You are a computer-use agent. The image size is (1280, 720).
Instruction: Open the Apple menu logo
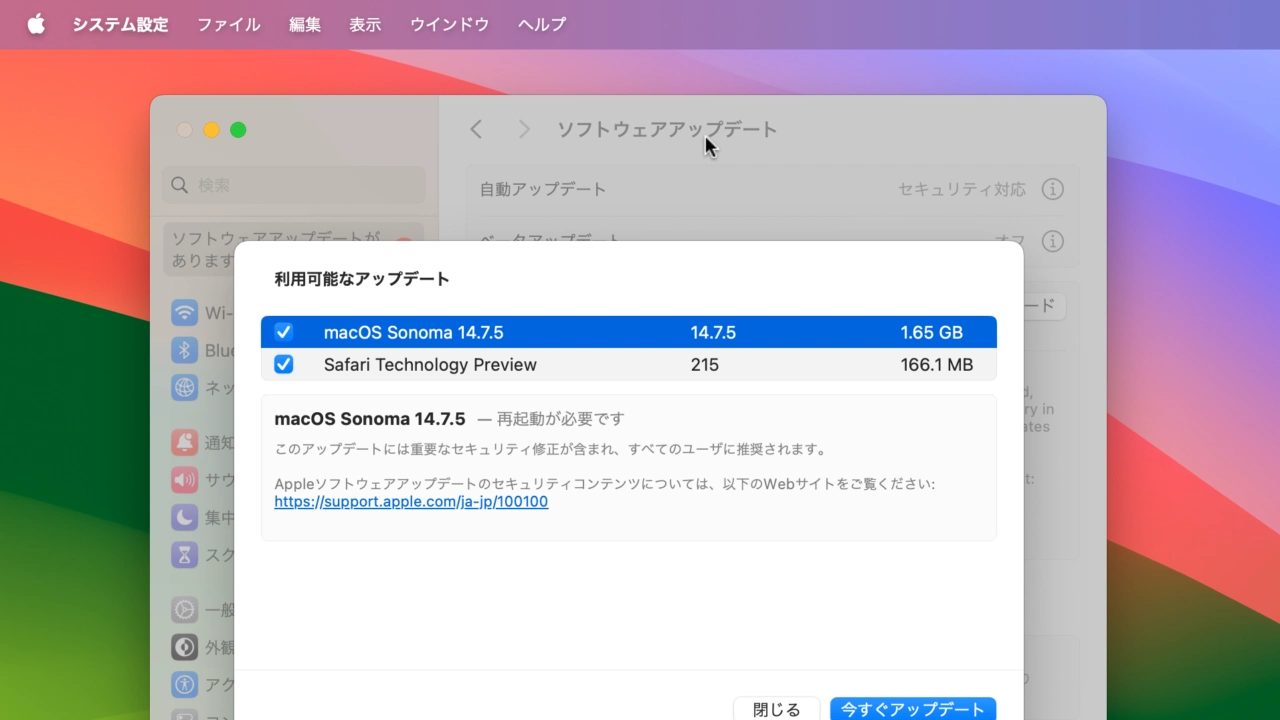coord(36,24)
